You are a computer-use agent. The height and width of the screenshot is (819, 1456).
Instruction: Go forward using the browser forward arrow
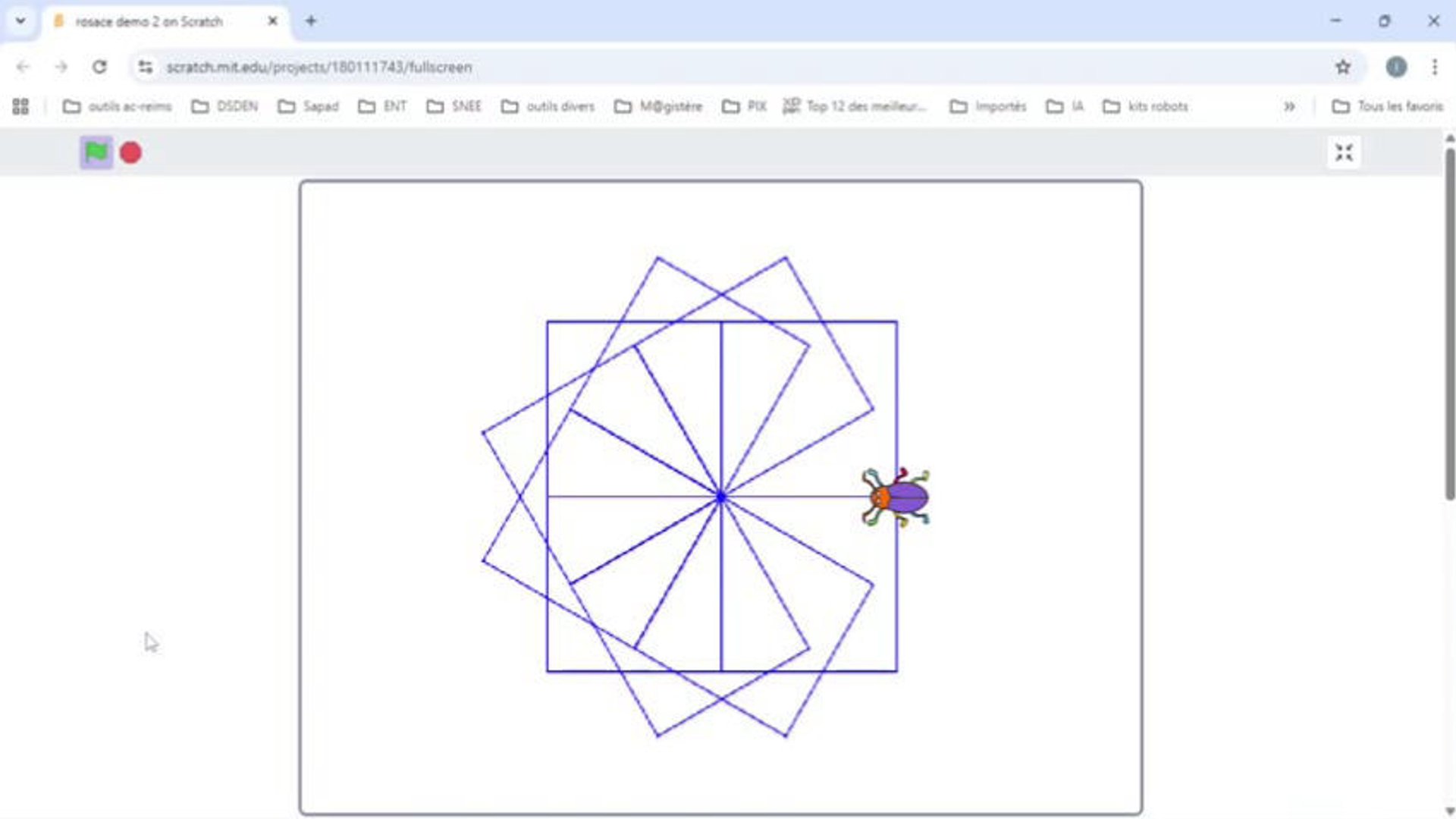(61, 67)
